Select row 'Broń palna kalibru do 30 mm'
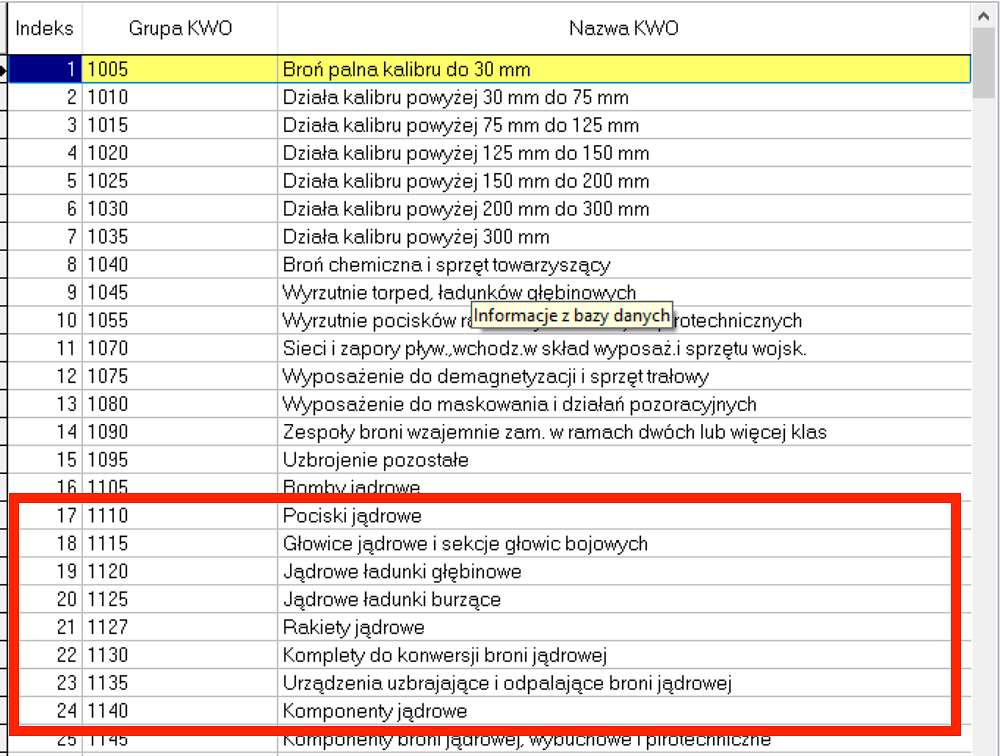Screen dimensions: 1000x756 point(490,69)
